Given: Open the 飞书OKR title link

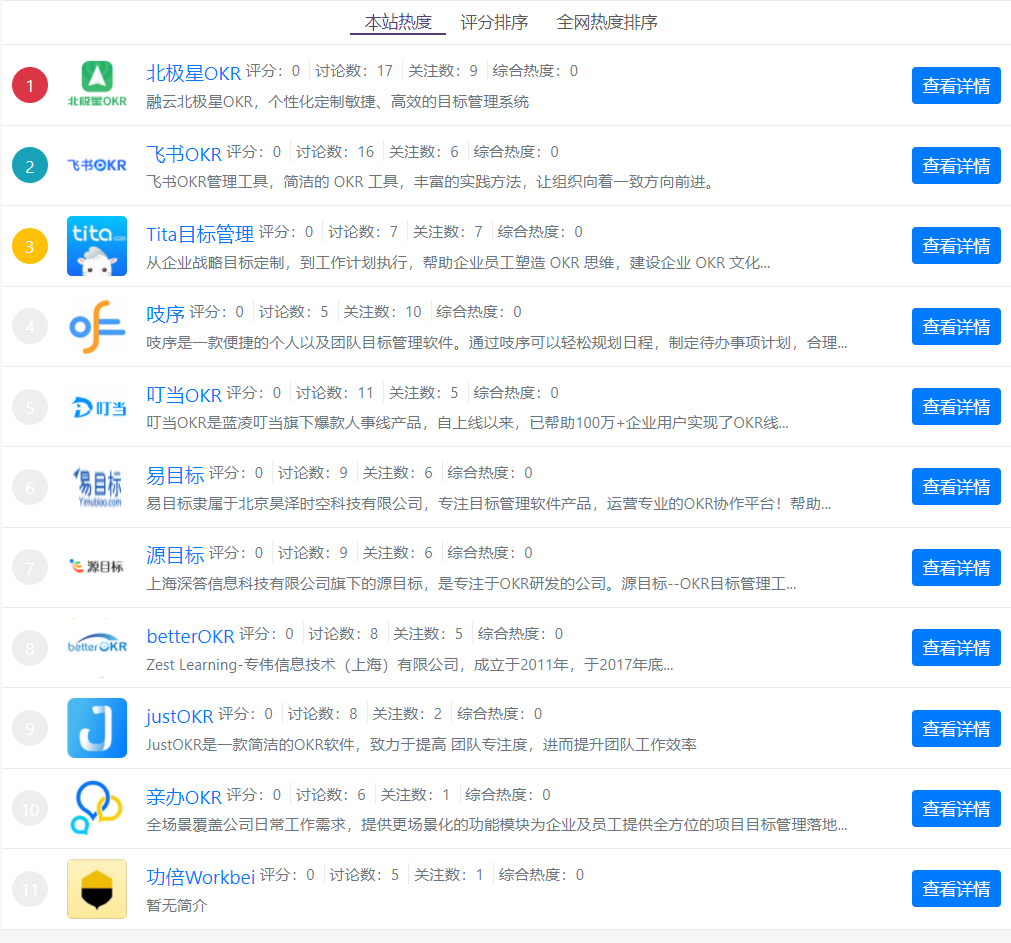Looking at the screenshot, I should [x=184, y=154].
